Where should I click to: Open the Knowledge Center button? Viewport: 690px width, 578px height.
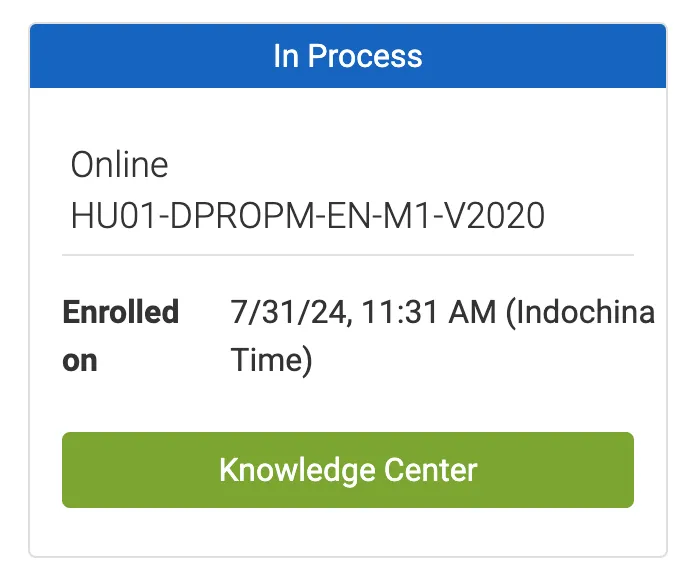348,470
